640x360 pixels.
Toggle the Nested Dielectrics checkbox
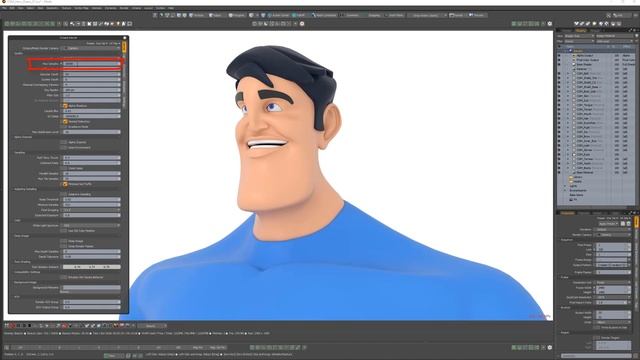[65, 122]
